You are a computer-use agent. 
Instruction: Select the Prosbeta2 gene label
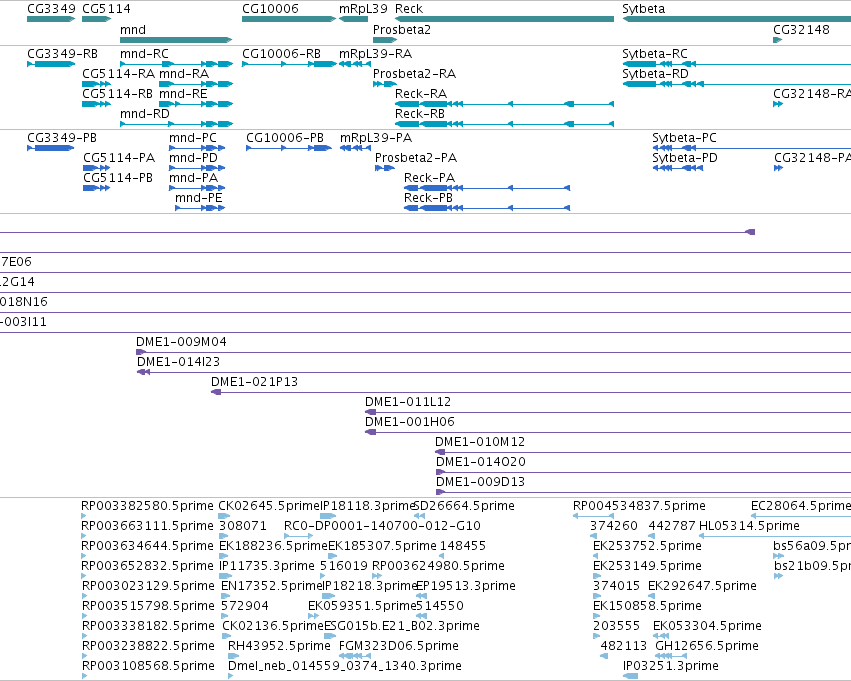[x=402, y=30]
